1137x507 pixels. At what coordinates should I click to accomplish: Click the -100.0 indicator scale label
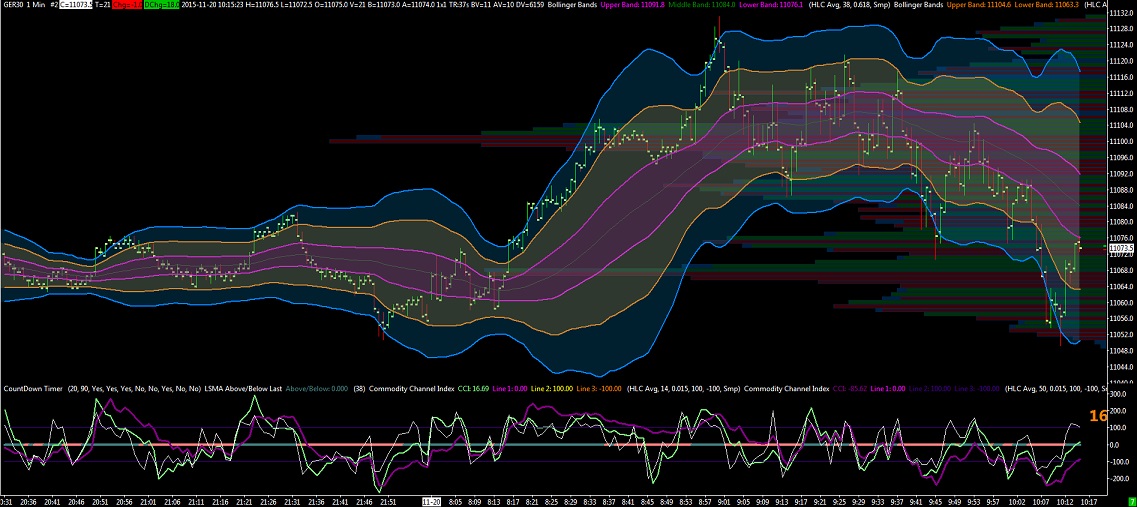[x=1121, y=462]
